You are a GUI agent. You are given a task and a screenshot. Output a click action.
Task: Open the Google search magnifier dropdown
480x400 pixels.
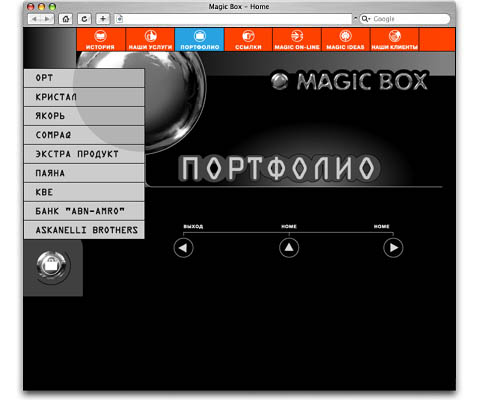coord(366,19)
